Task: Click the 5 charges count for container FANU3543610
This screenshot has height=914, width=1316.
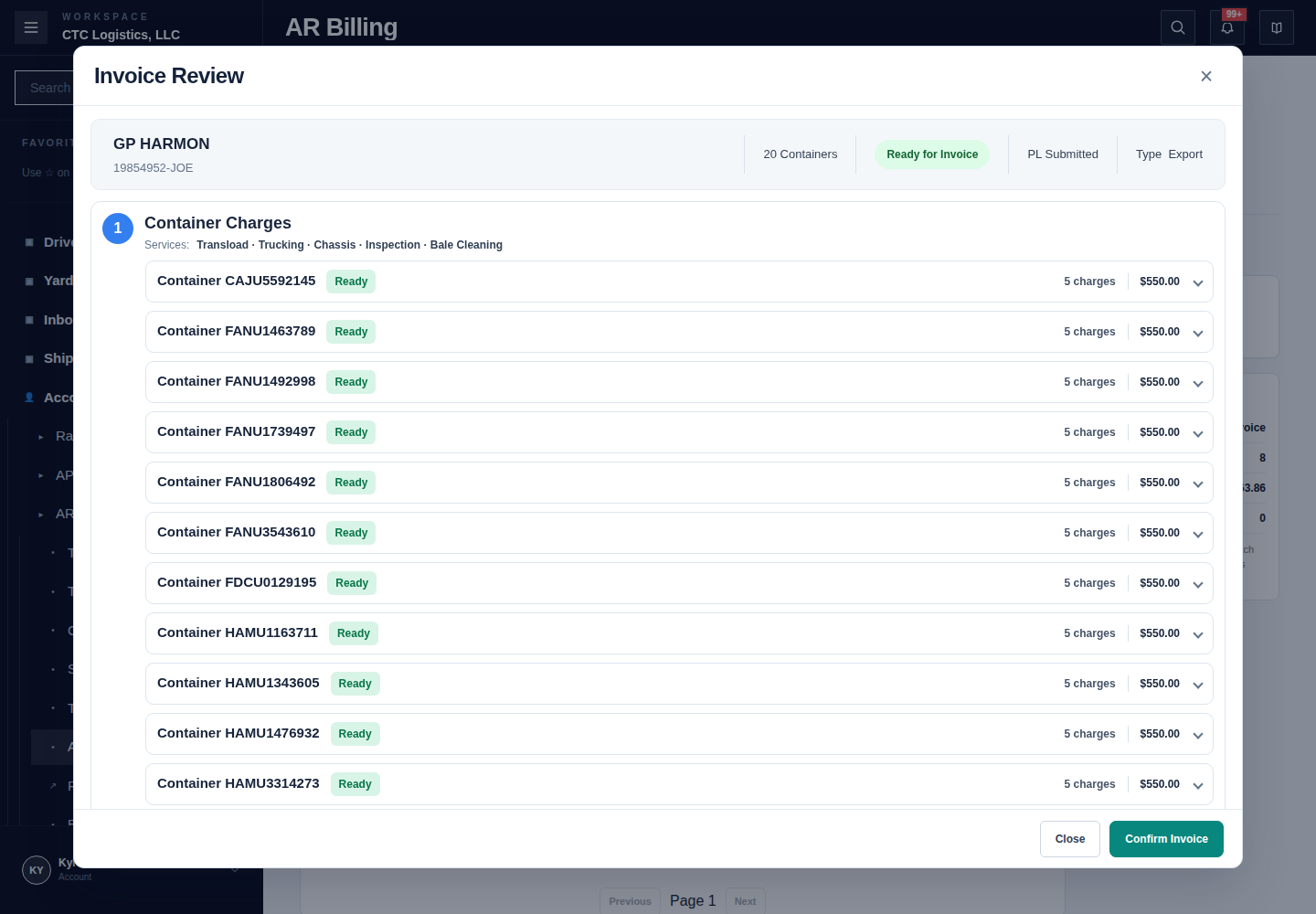Action: click(1089, 533)
